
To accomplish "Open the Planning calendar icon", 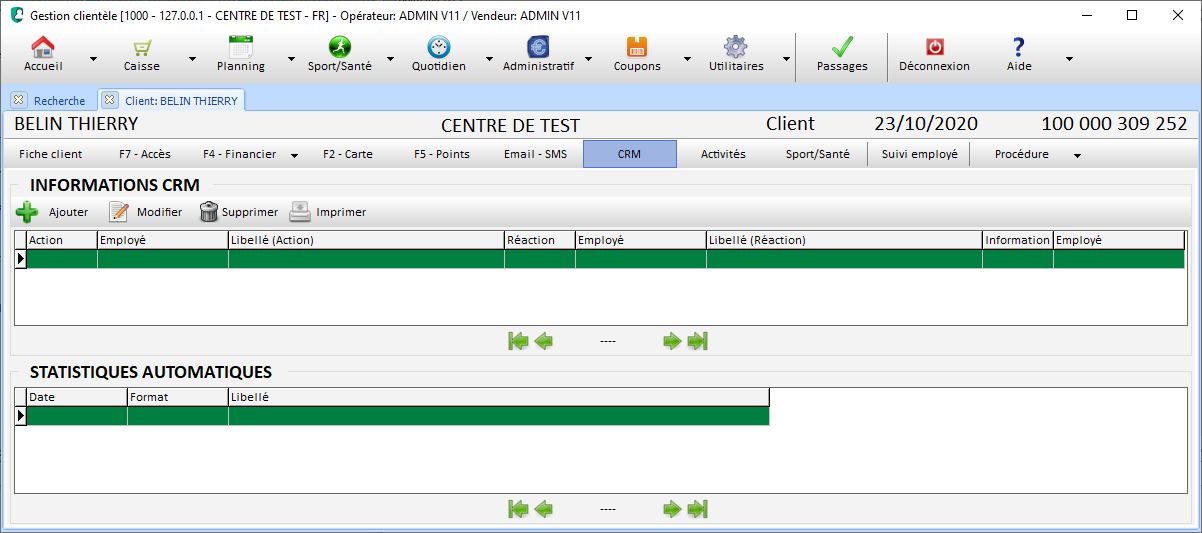I will coord(241,47).
